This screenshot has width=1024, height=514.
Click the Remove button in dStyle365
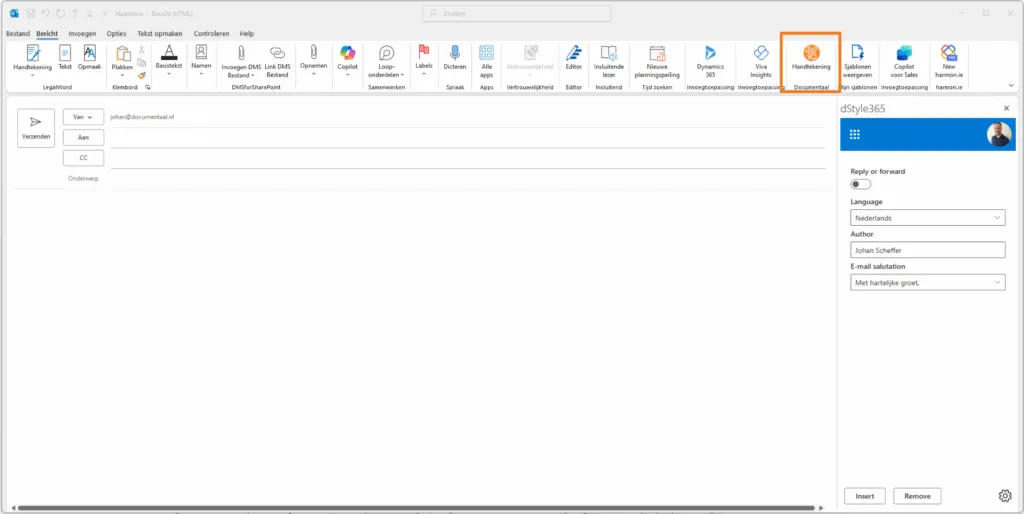918,496
